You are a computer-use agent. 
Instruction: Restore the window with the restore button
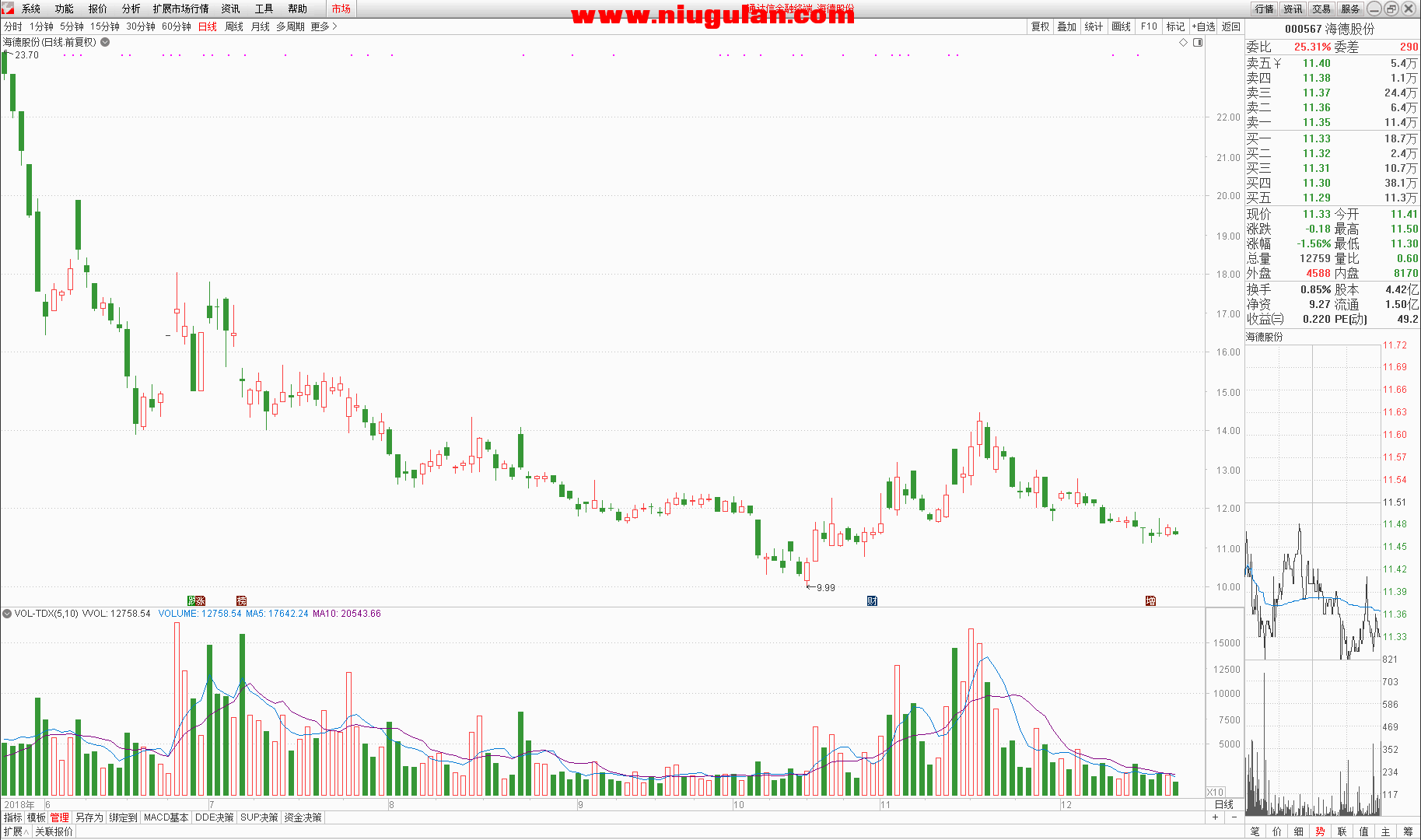click(x=1391, y=9)
